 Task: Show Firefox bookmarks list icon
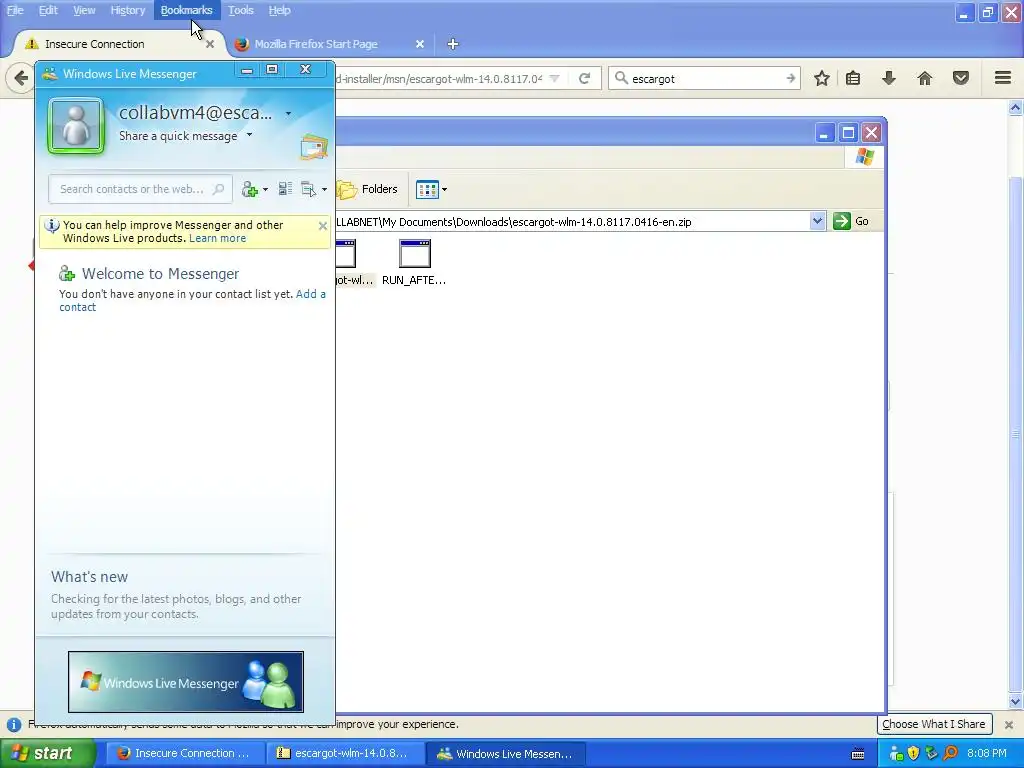[853, 78]
